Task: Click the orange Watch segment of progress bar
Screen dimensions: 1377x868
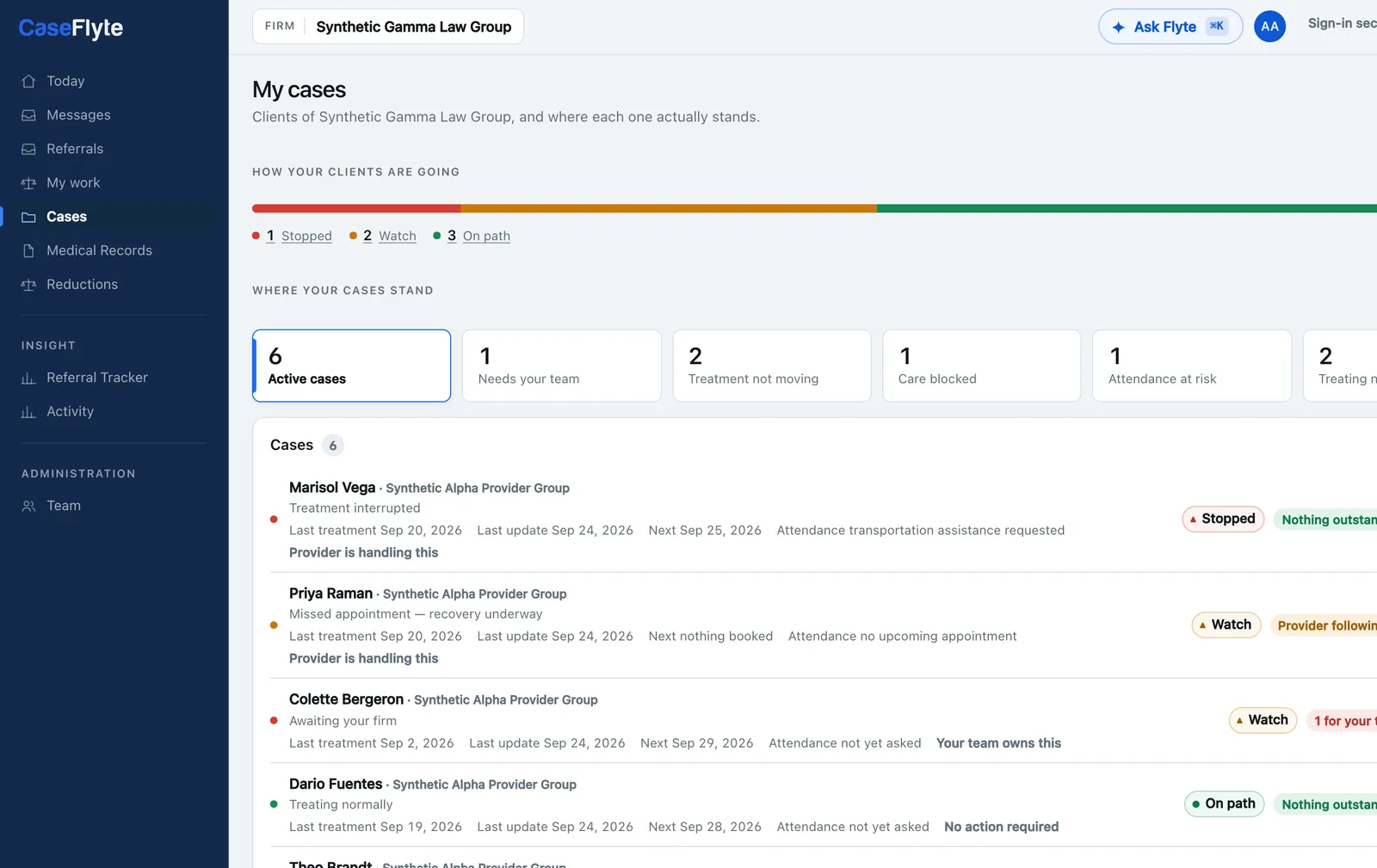Action: [669, 208]
